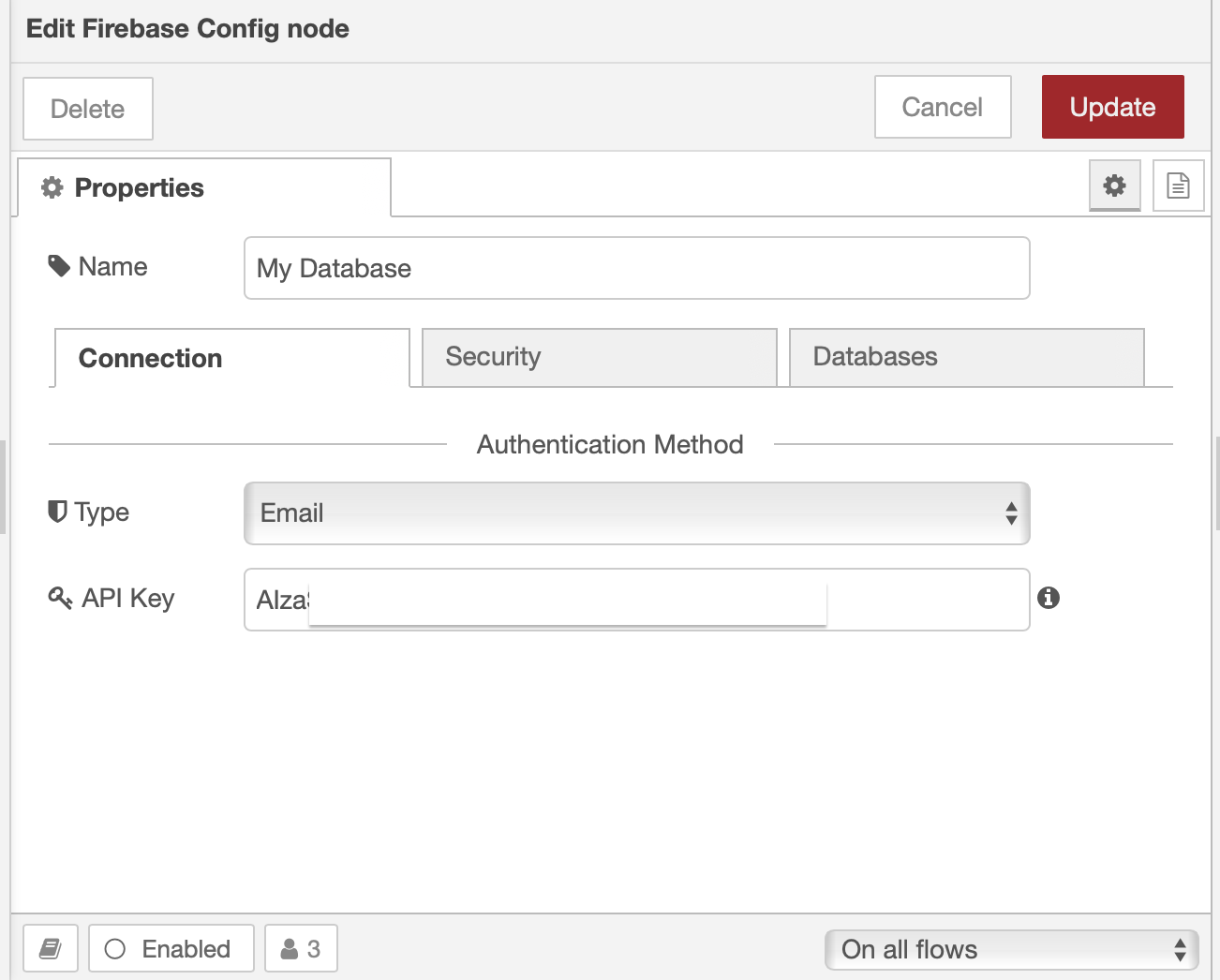Switch to the Connection tab
1220x980 pixels.
232,358
